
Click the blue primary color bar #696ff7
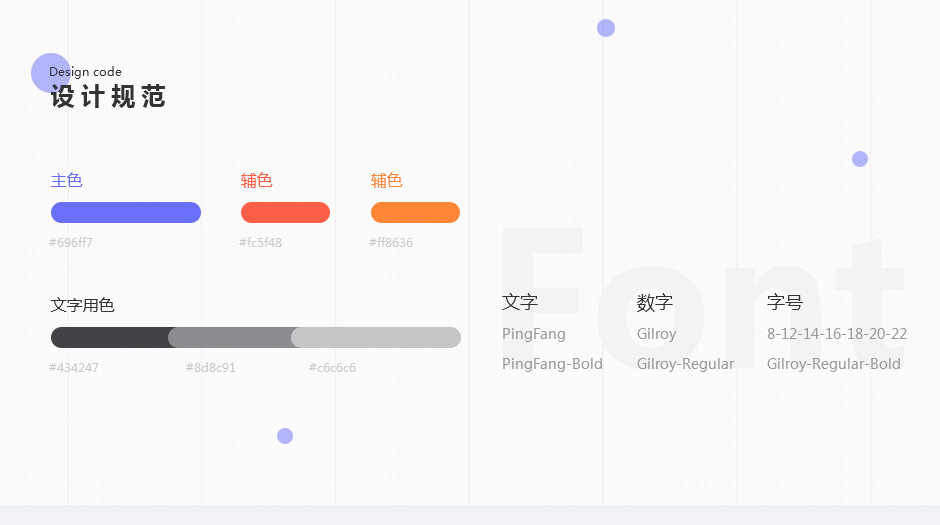126,212
